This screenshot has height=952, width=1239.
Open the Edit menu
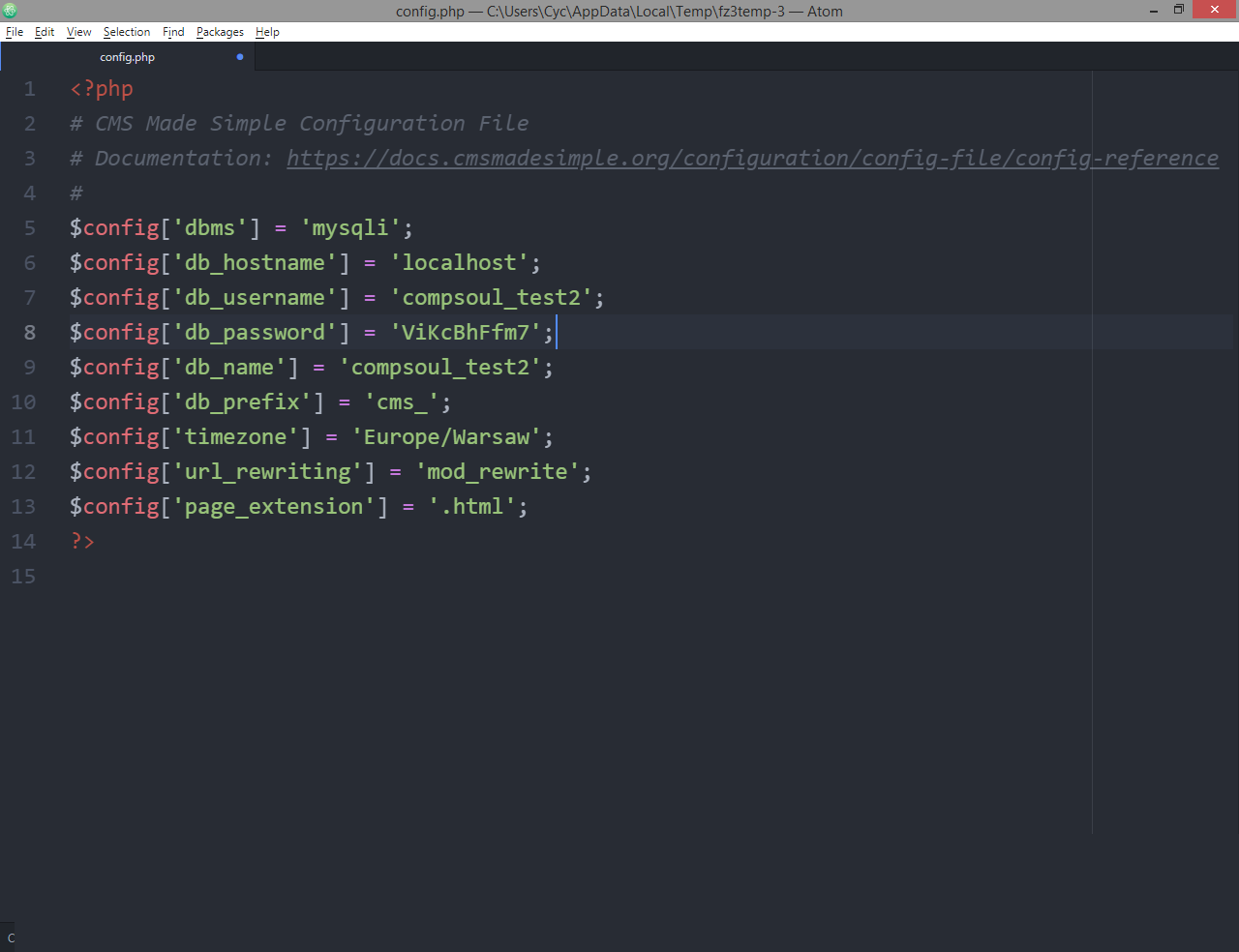[44, 32]
